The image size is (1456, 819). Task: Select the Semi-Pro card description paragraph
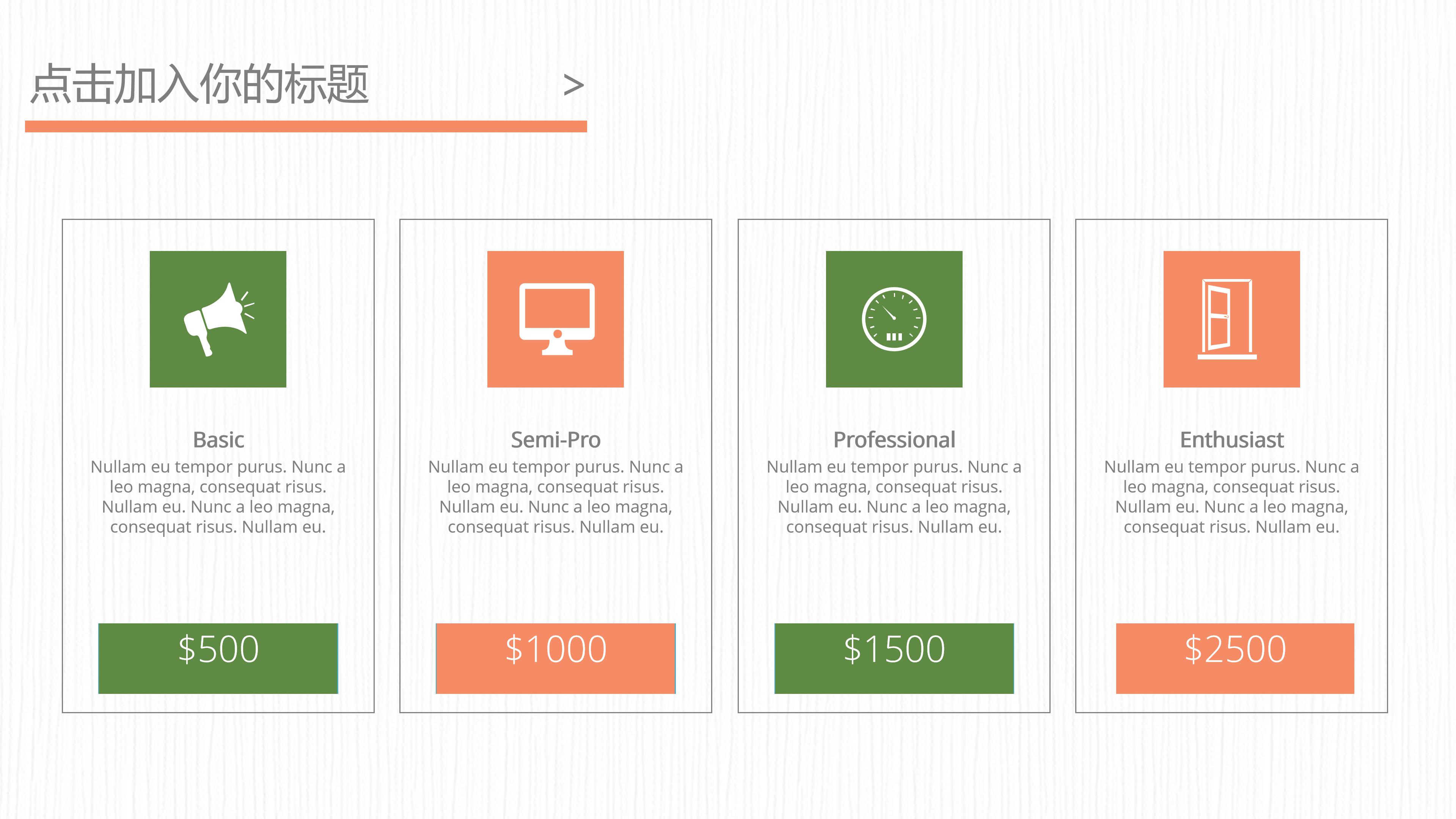click(x=556, y=497)
